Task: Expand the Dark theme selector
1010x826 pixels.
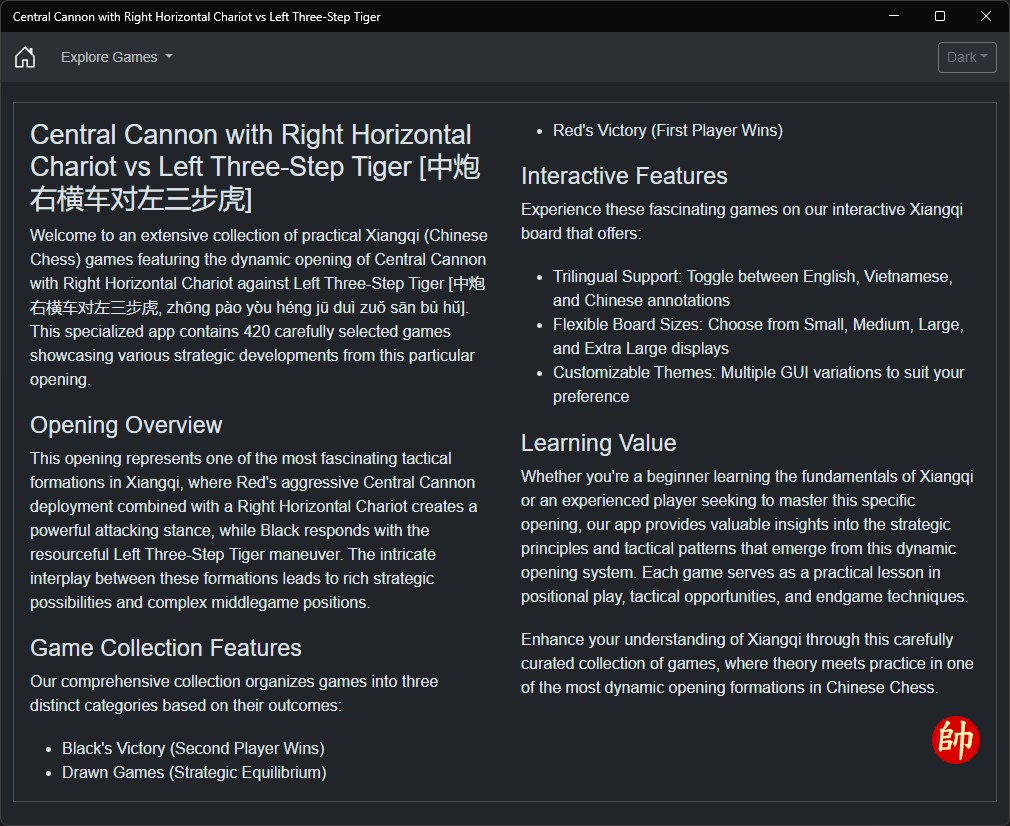Action: tap(967, 57)
